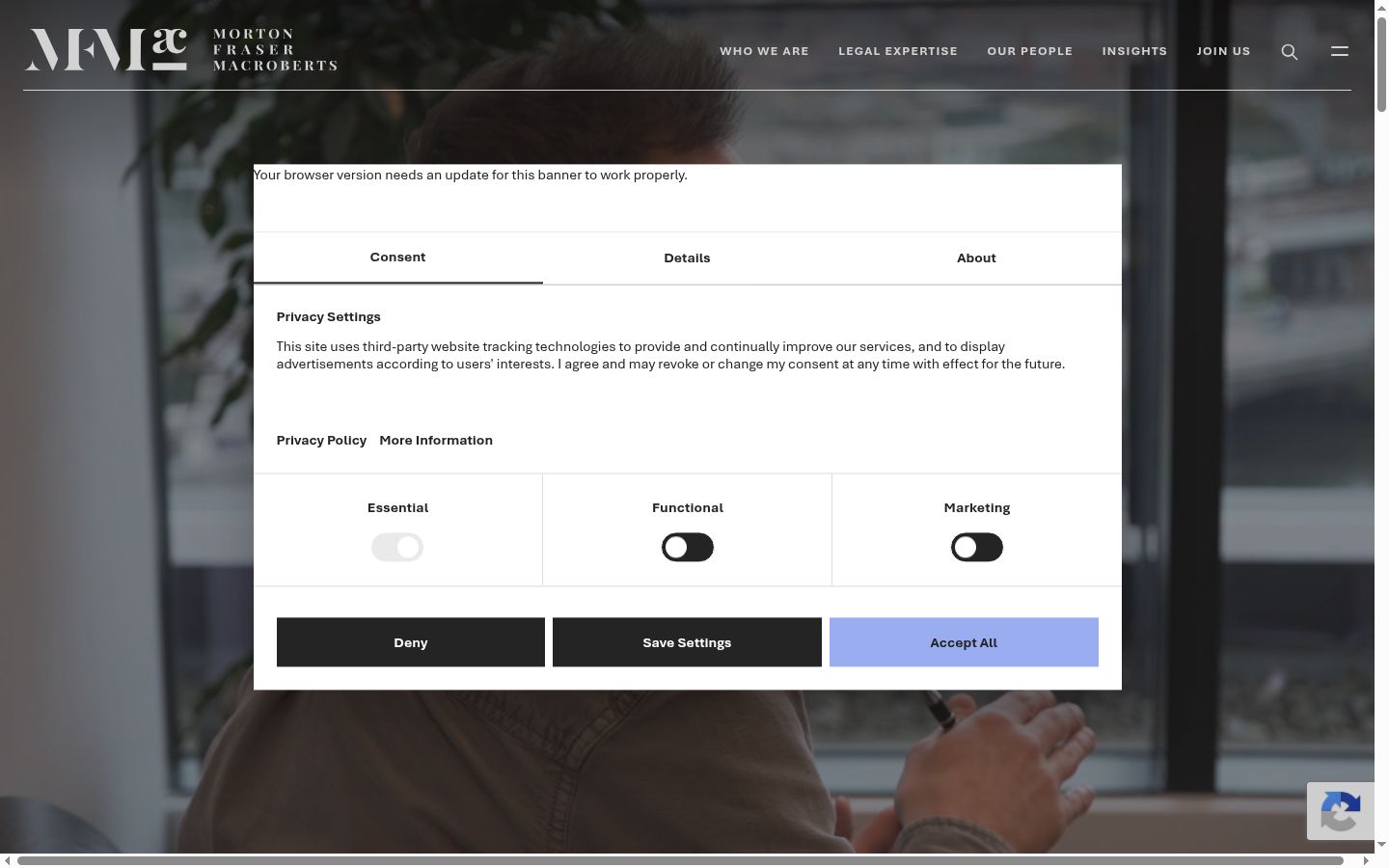Click the Morton Fraser MacRoberts logo
The image size is (1389, 868).
pos(181,50)
